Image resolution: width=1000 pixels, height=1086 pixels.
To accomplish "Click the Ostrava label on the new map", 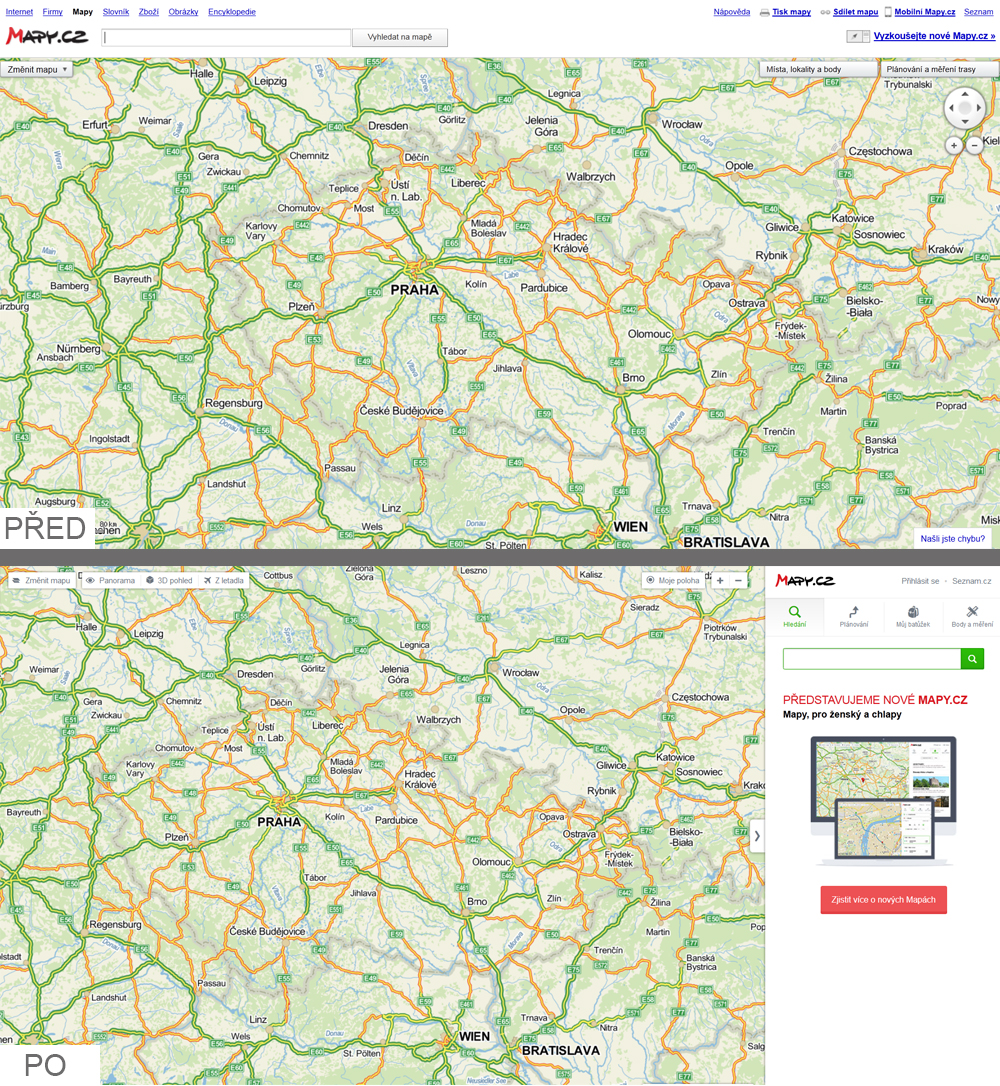I will tap(579, 834).
